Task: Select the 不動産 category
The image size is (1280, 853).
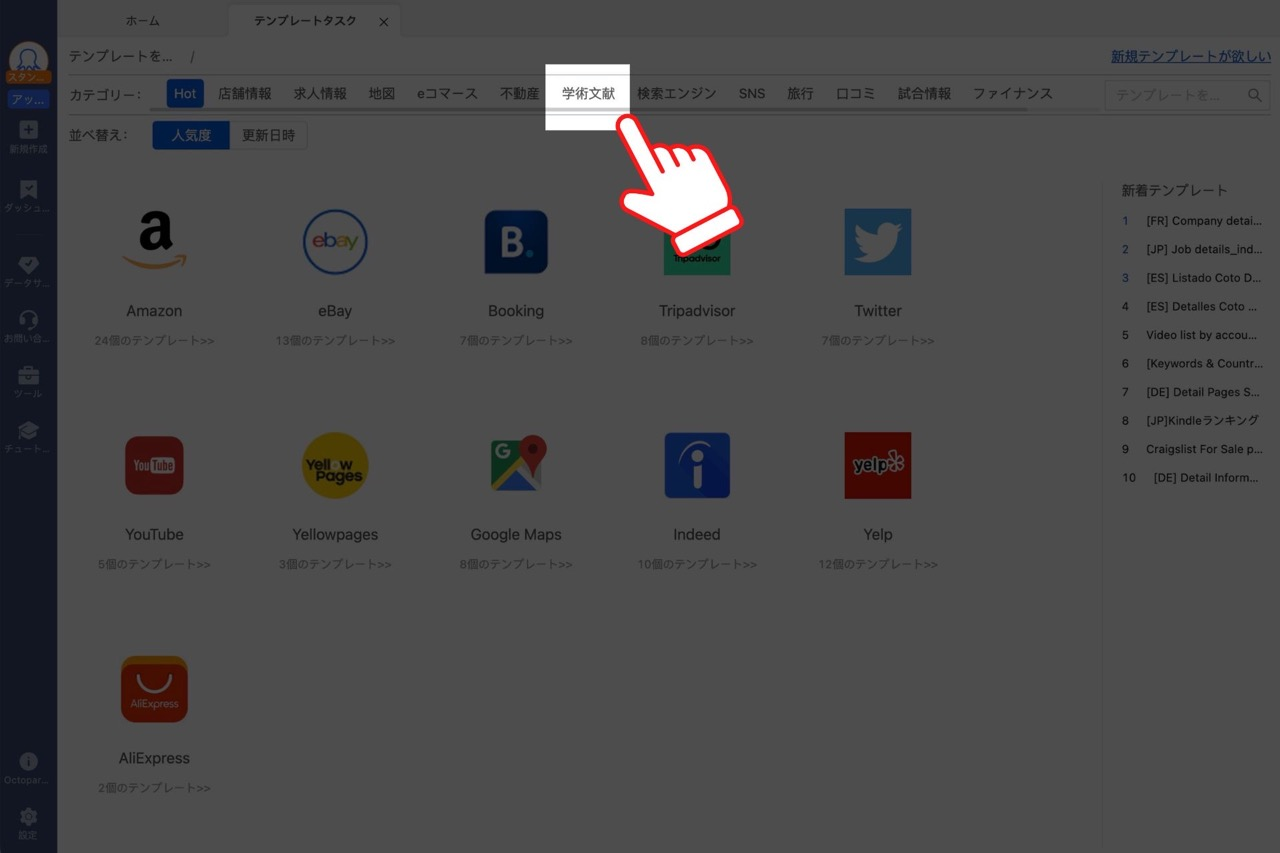Action: [519, 94]
